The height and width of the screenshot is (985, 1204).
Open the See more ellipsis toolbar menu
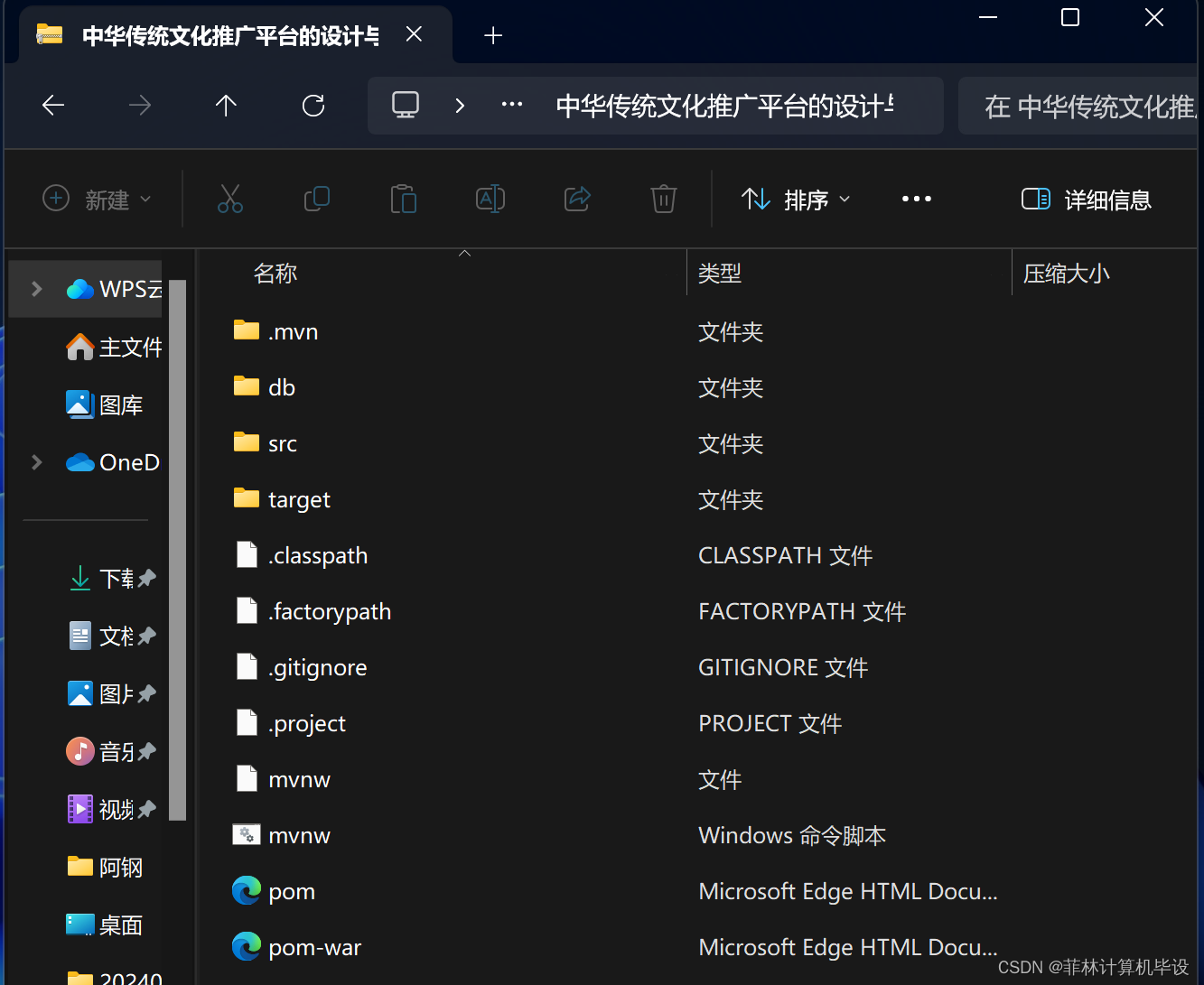917,199
